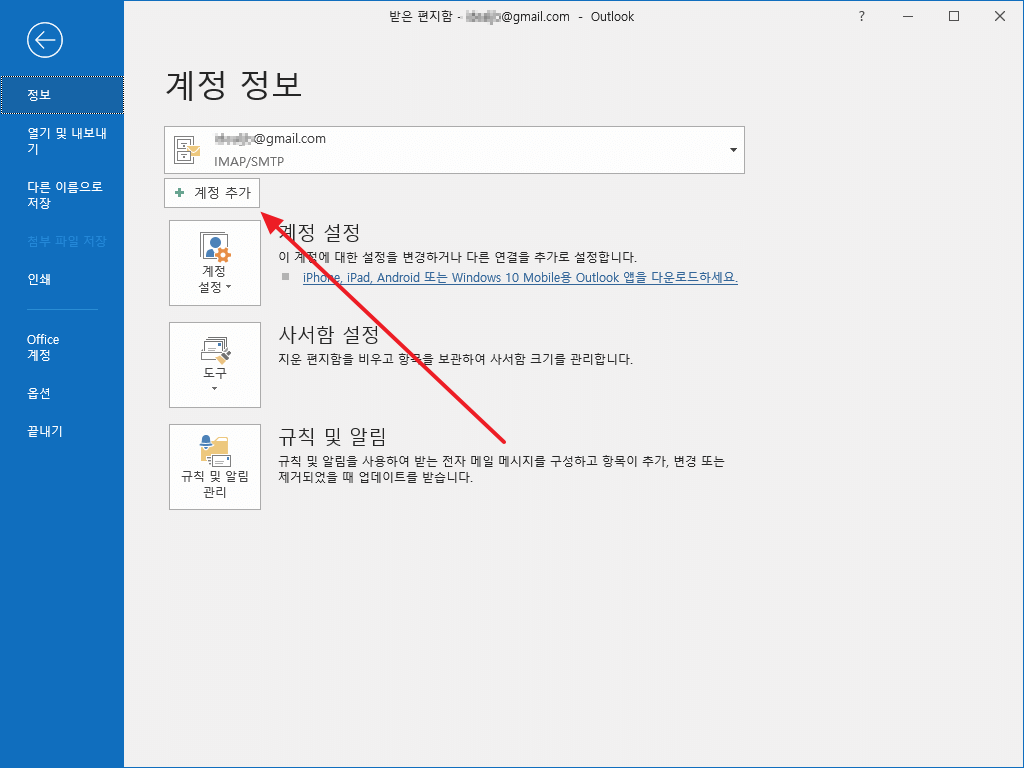Select 정보 in the sidebar
This screenshot has height=768, width=1024.
tap(62, 95)
